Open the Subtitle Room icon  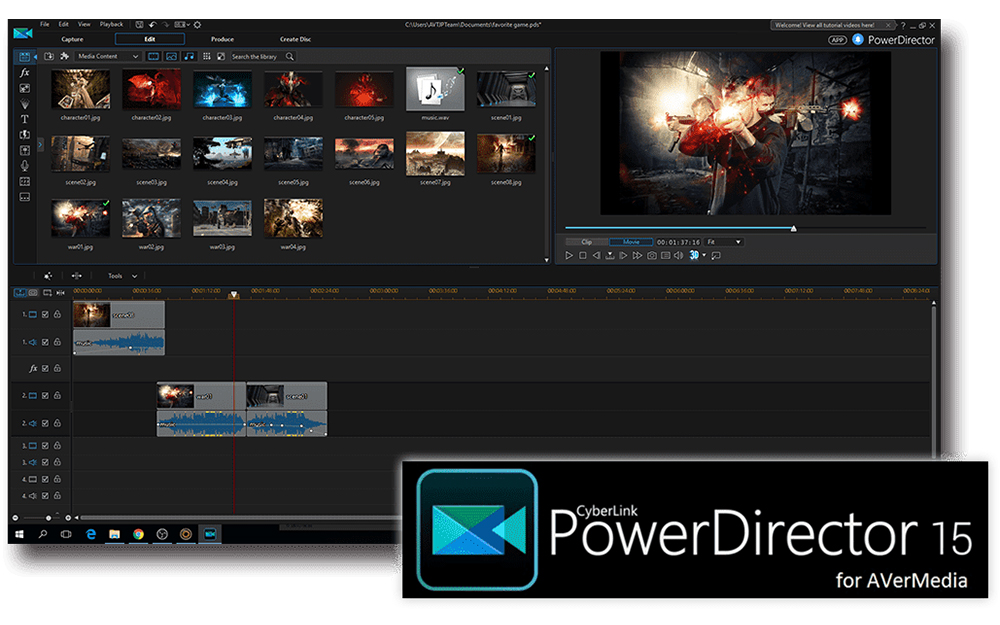click(24, 197)
